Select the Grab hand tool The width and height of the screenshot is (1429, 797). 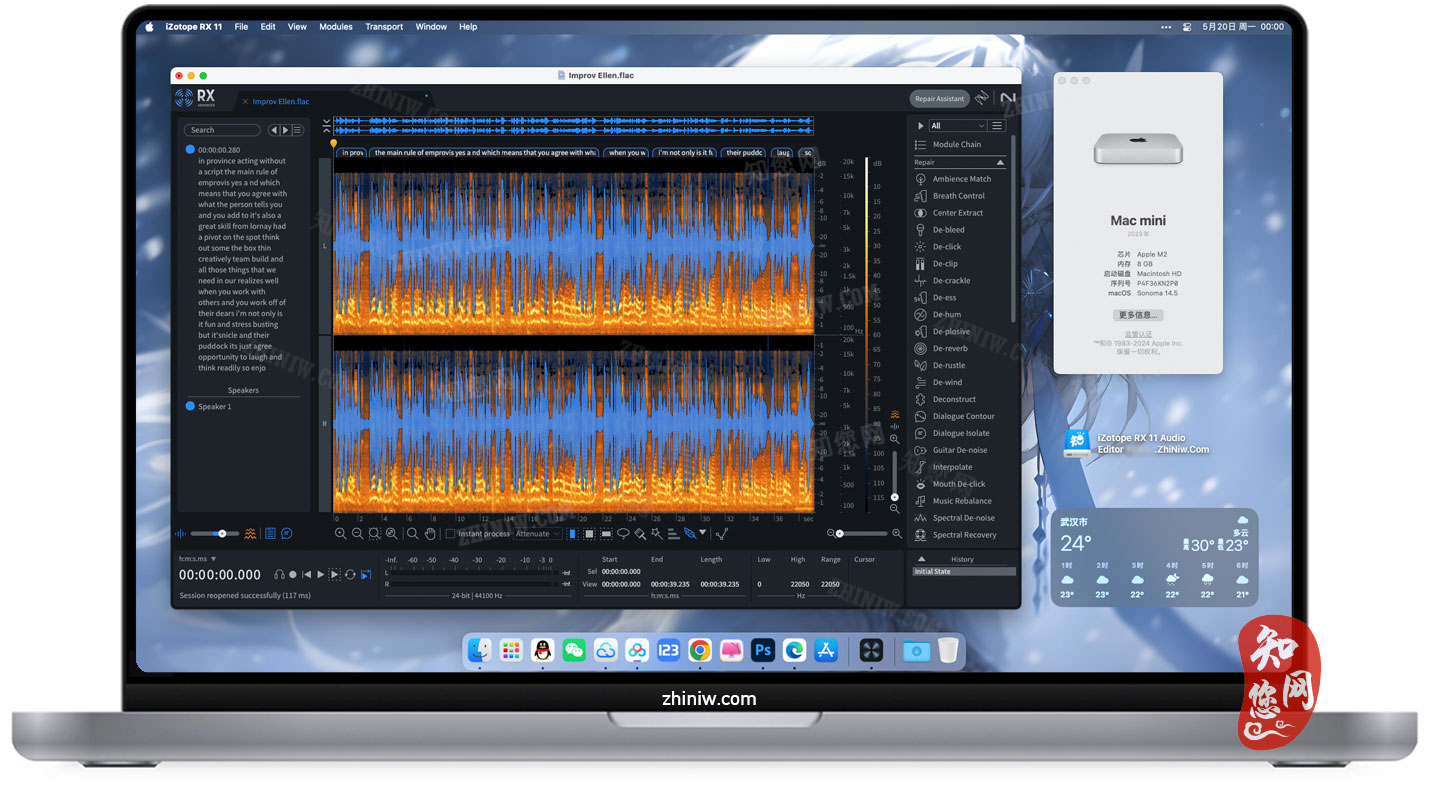429,534
